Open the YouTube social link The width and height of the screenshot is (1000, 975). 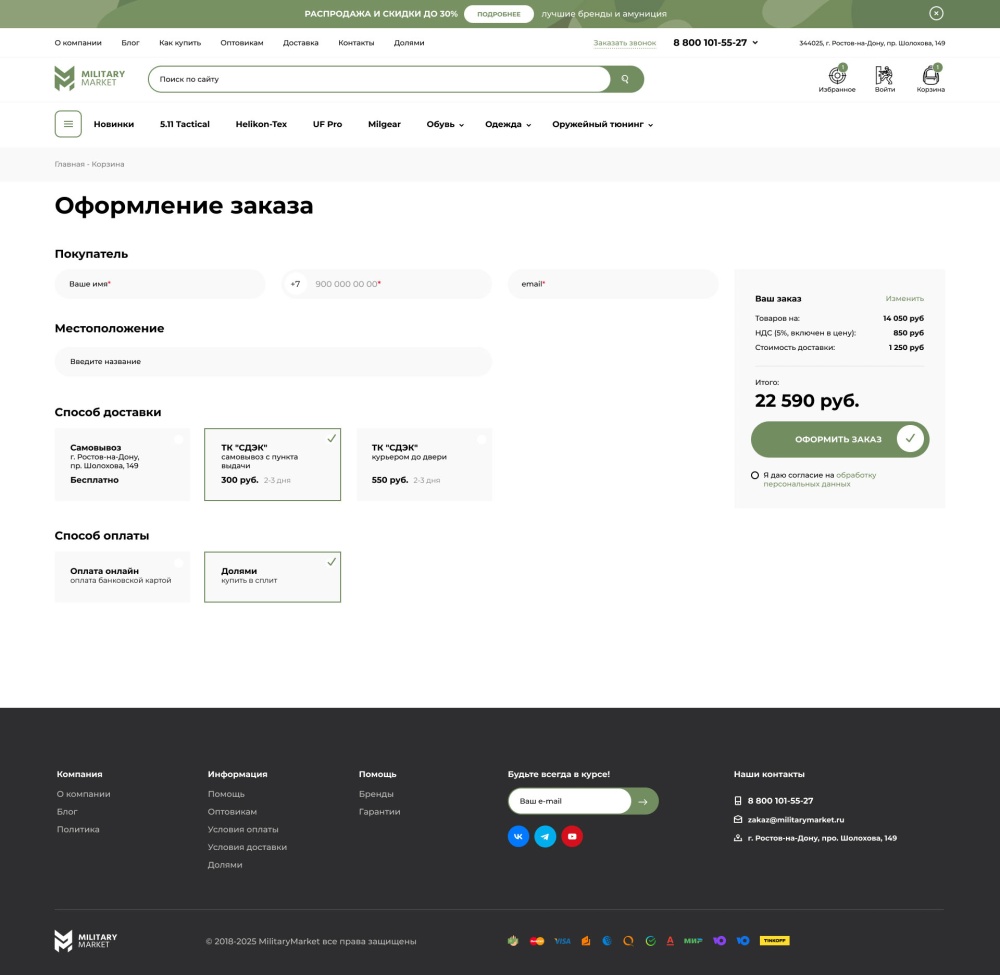572,836
